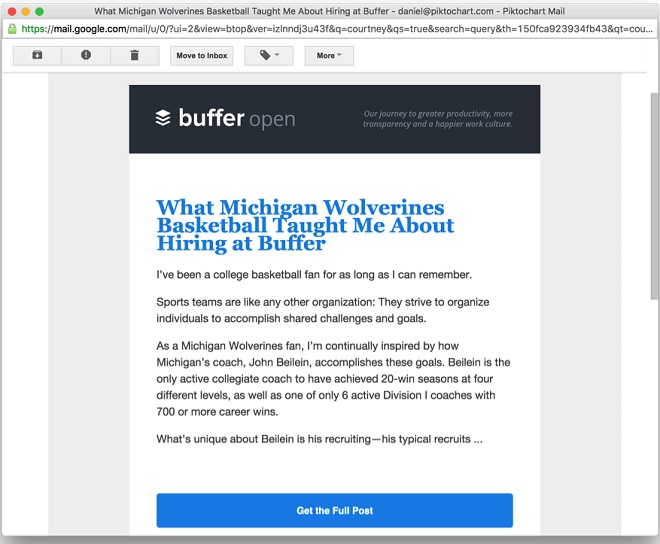Click the green padlock secure-site icon
Image resolution: width=660 pixels, height=544 pixels.
[12, 29]
